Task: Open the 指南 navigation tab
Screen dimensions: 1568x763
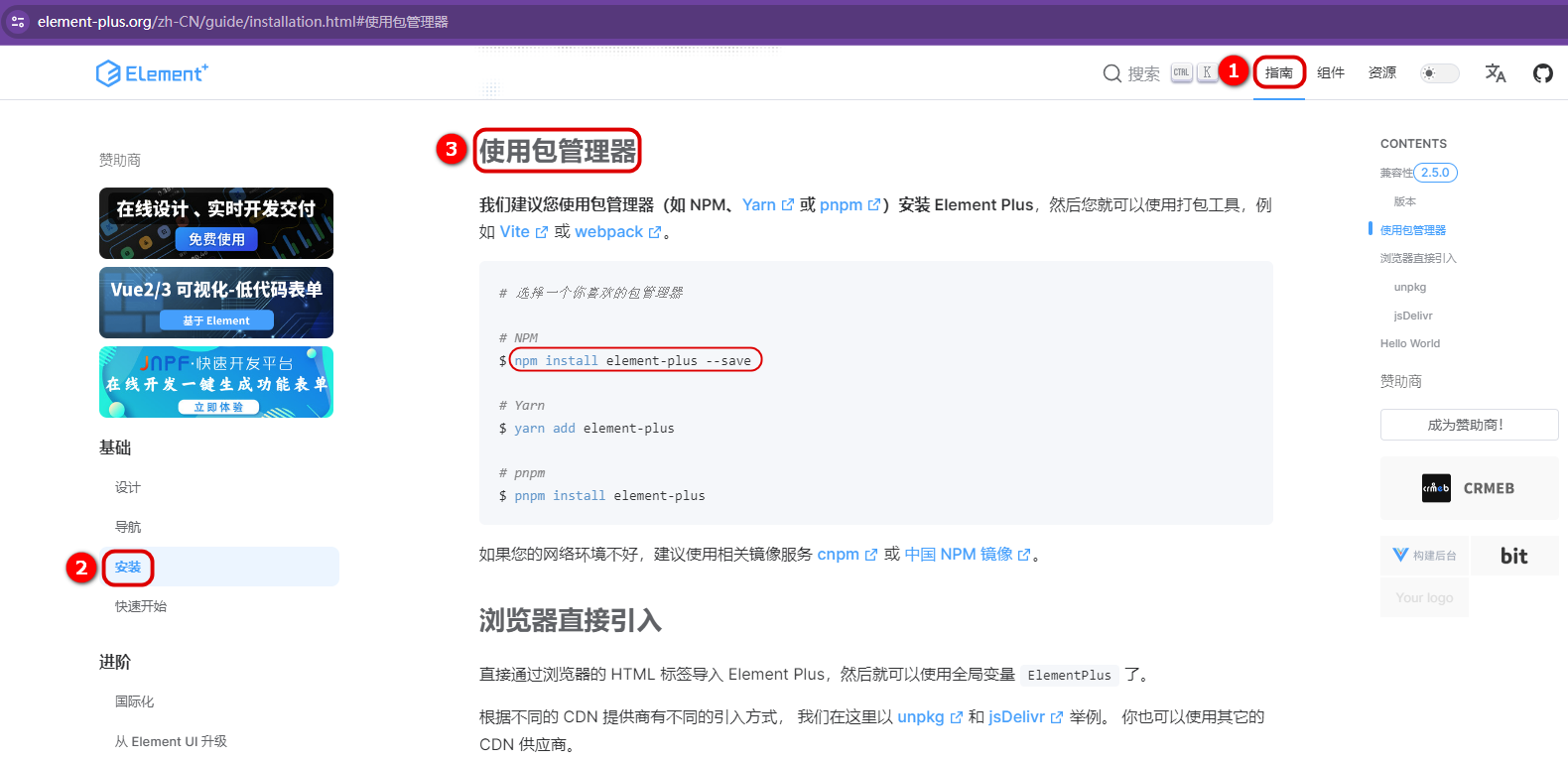Action: pyautogui.click(x=1279, y=72)
